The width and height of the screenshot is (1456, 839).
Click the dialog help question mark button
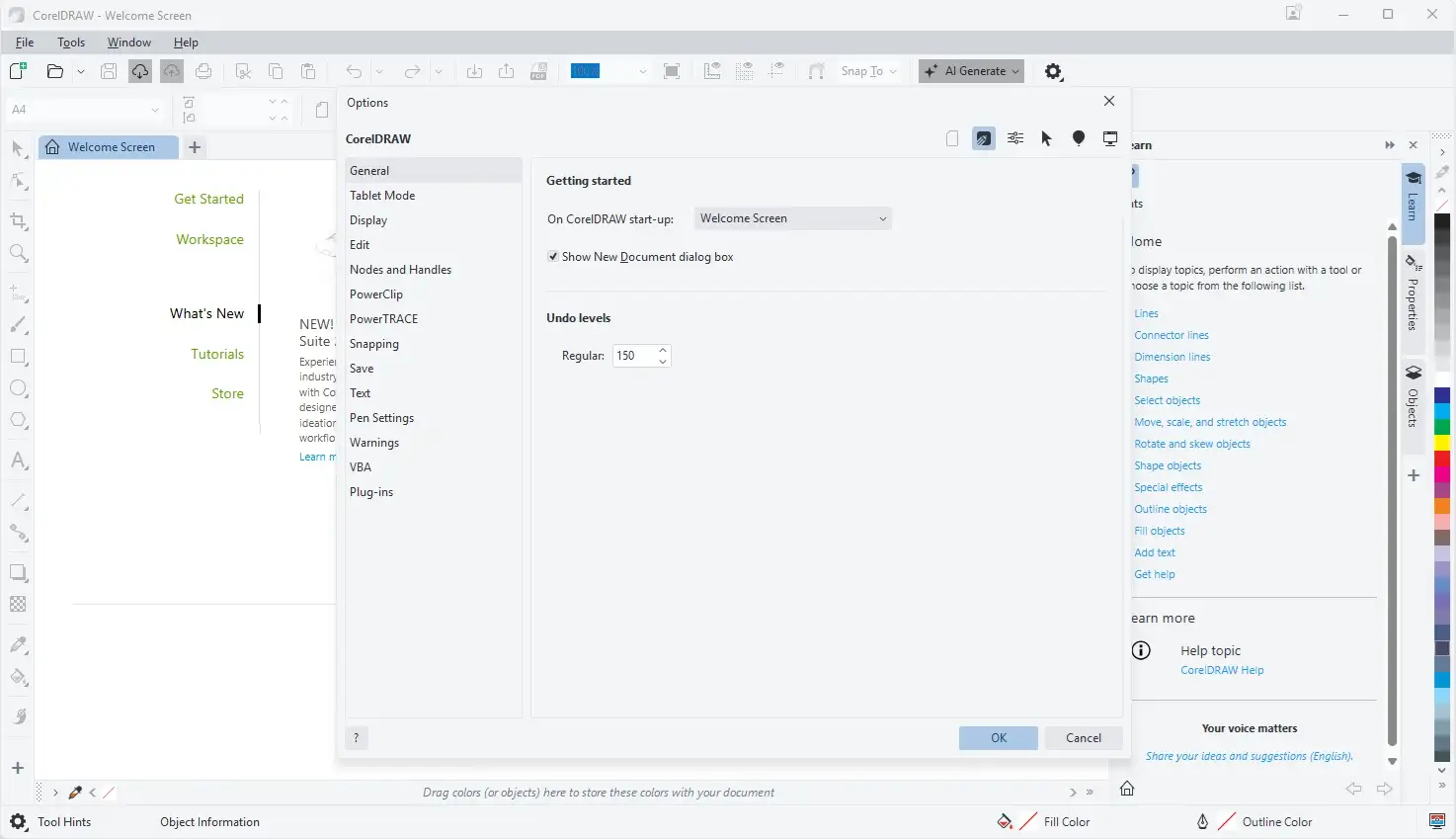[357, 737]
